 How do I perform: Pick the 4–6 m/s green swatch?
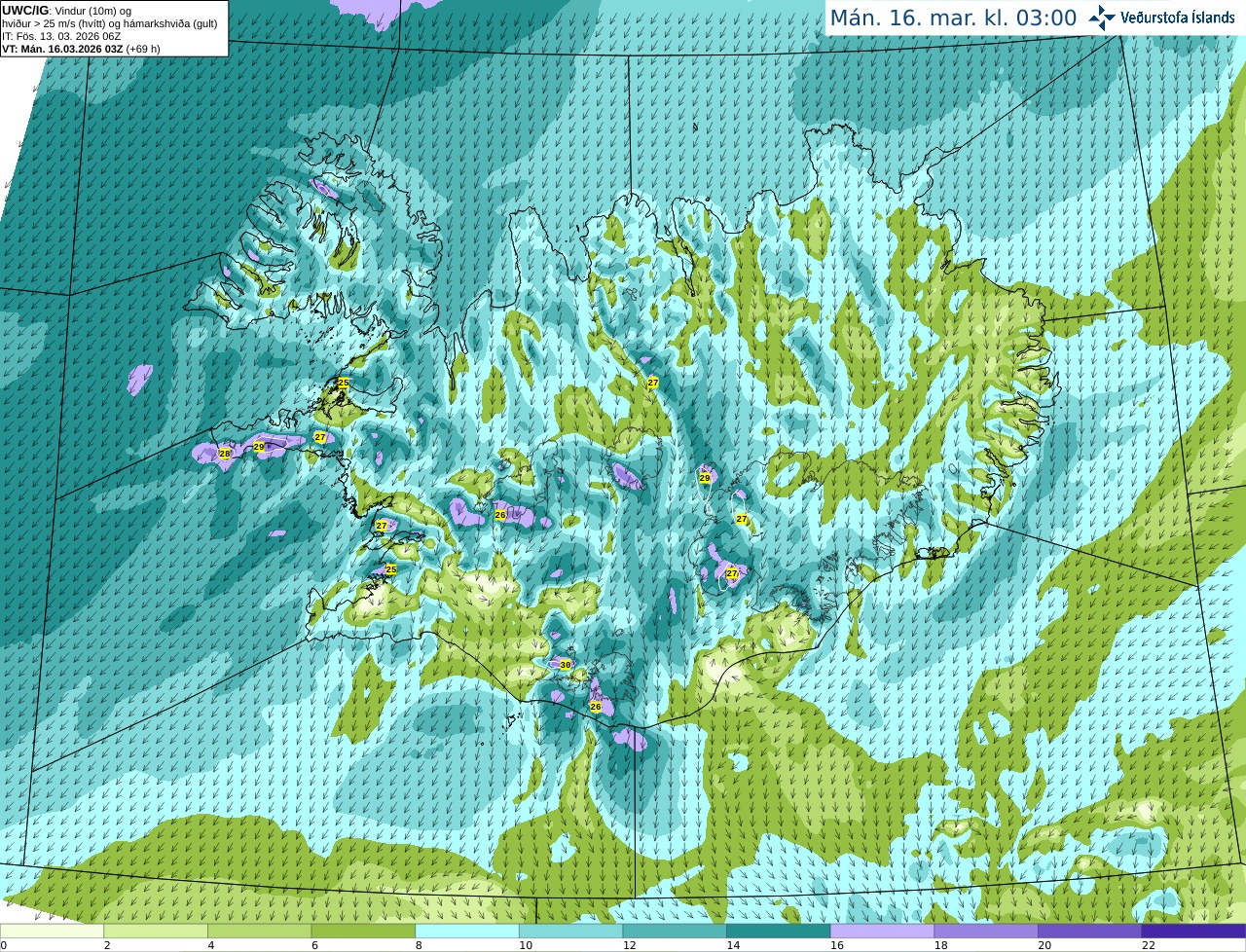click(x=259, y=931)
